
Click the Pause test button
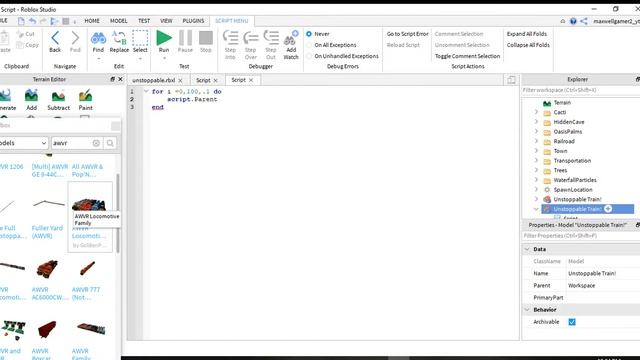coord(185,38)
